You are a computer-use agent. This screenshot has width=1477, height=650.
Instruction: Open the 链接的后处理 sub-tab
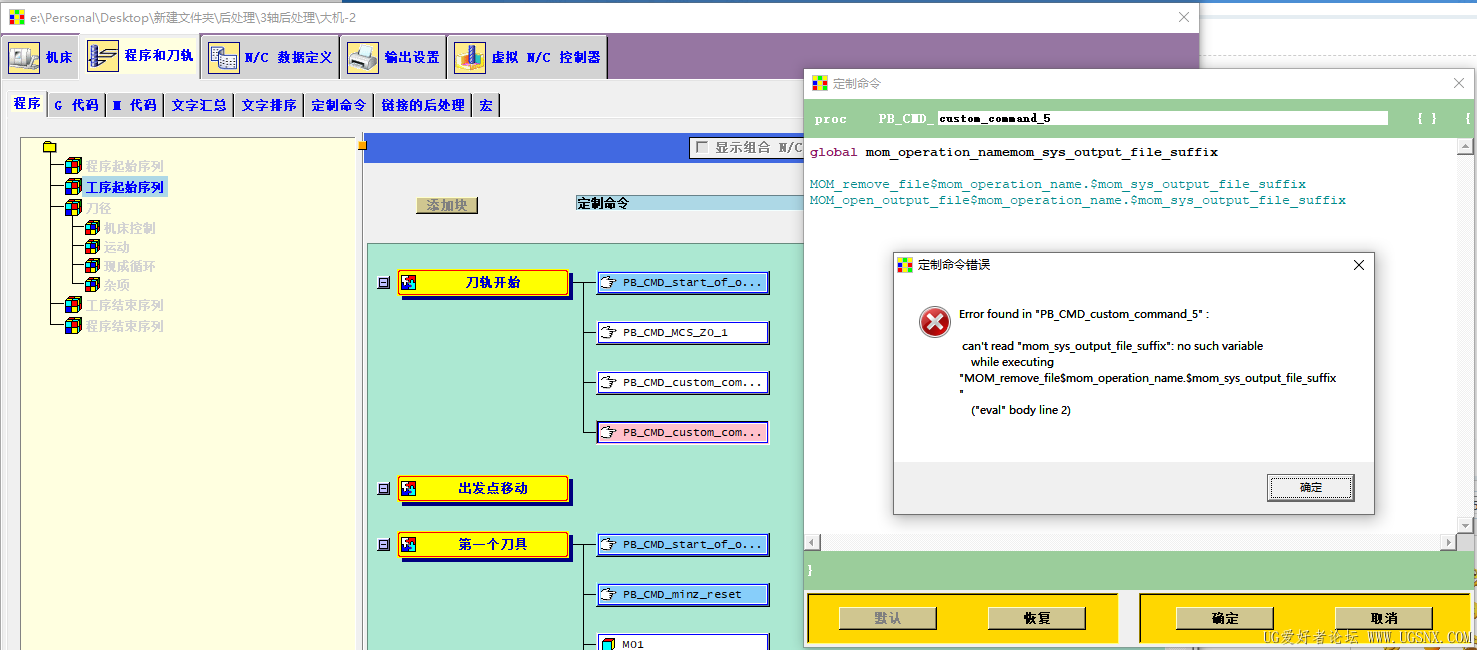point(423,104)
